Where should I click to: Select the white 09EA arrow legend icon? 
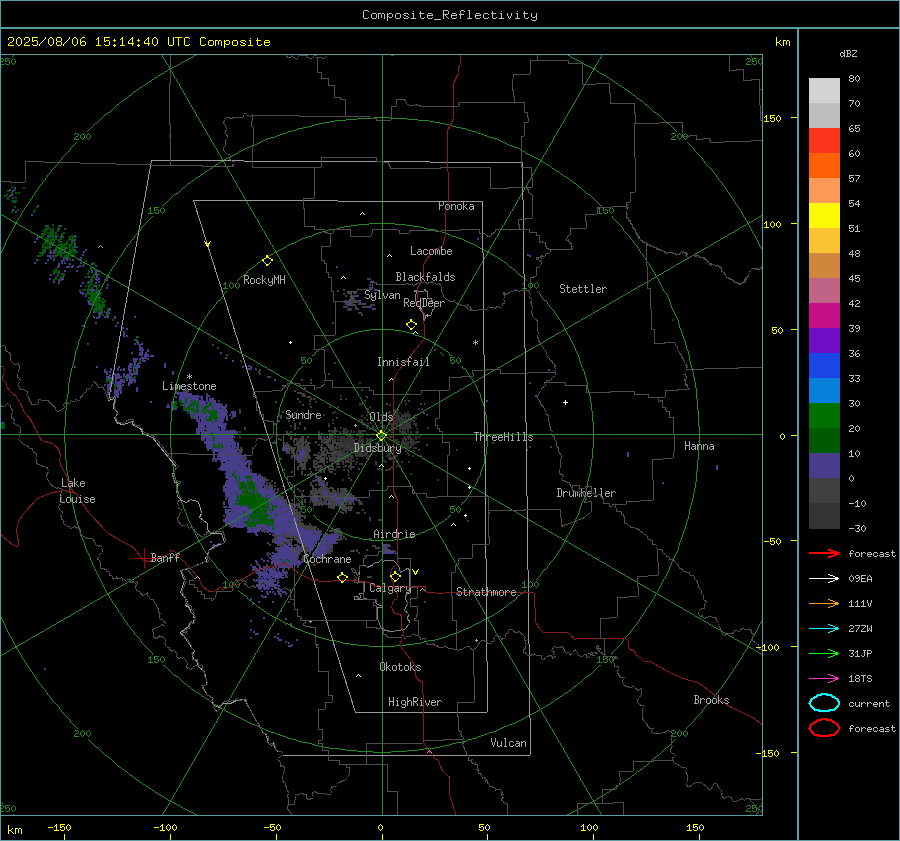(824, 579)
